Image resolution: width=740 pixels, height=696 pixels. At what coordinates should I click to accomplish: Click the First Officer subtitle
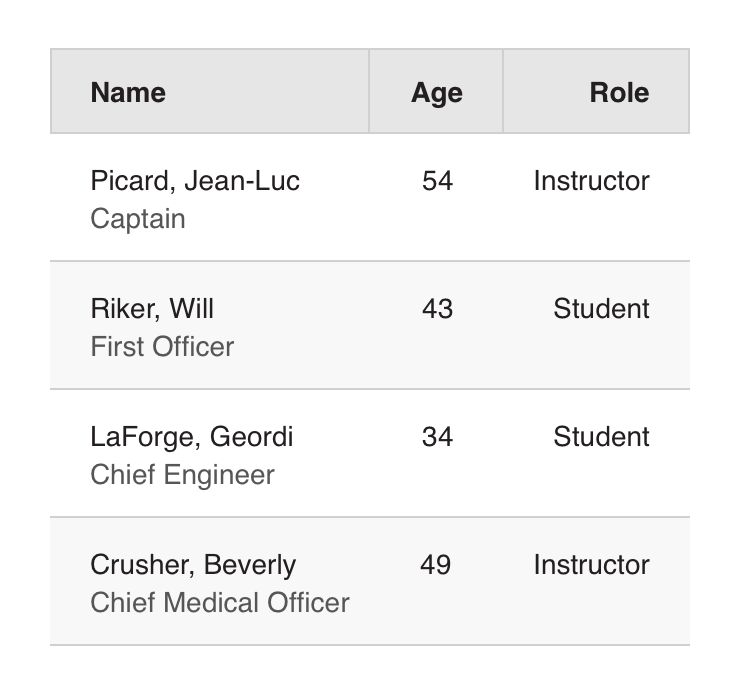pos(162,347)
